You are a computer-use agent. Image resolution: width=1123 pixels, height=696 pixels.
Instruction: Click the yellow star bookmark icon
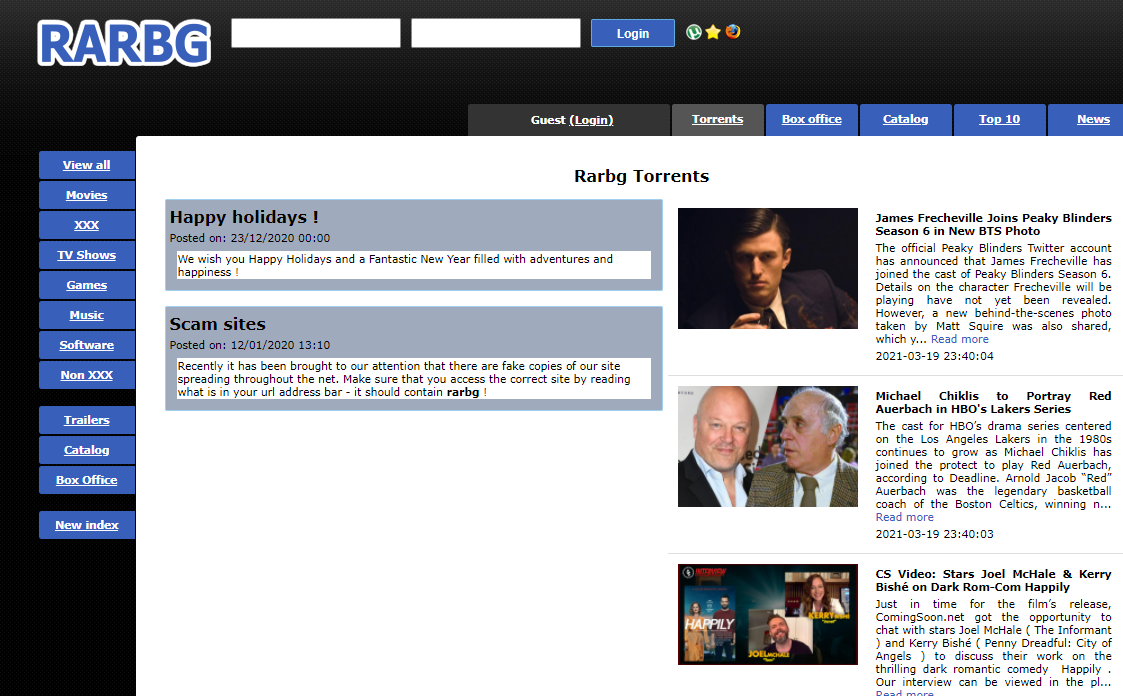pyautogui.click(x=713, y=32)
